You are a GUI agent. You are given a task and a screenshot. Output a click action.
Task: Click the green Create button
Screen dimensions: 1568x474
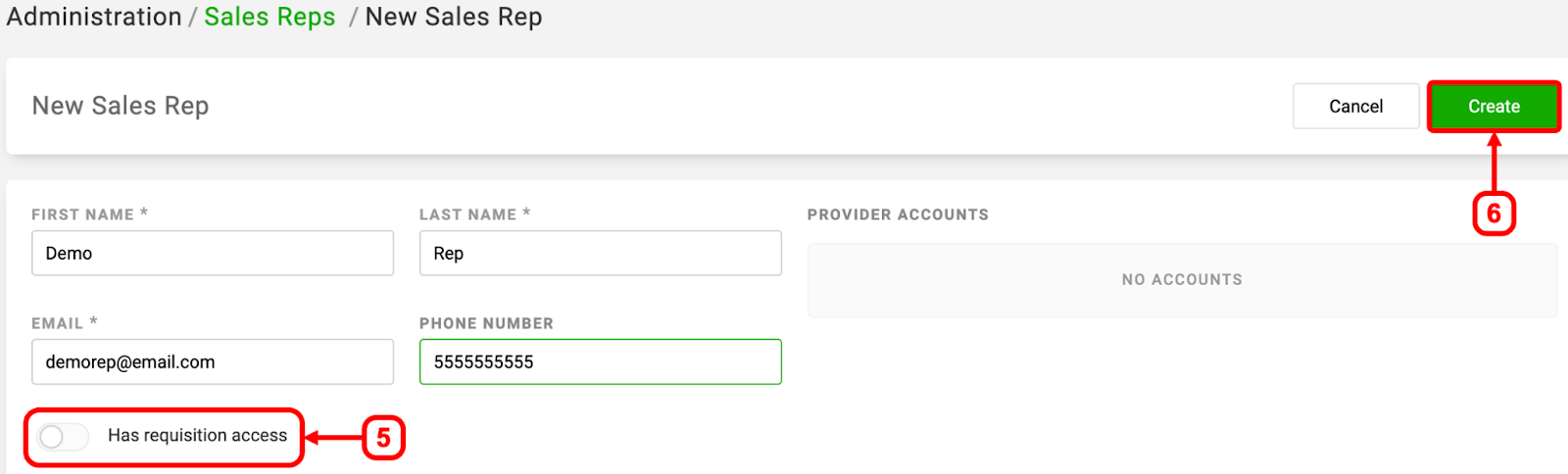click(1494, 107)
